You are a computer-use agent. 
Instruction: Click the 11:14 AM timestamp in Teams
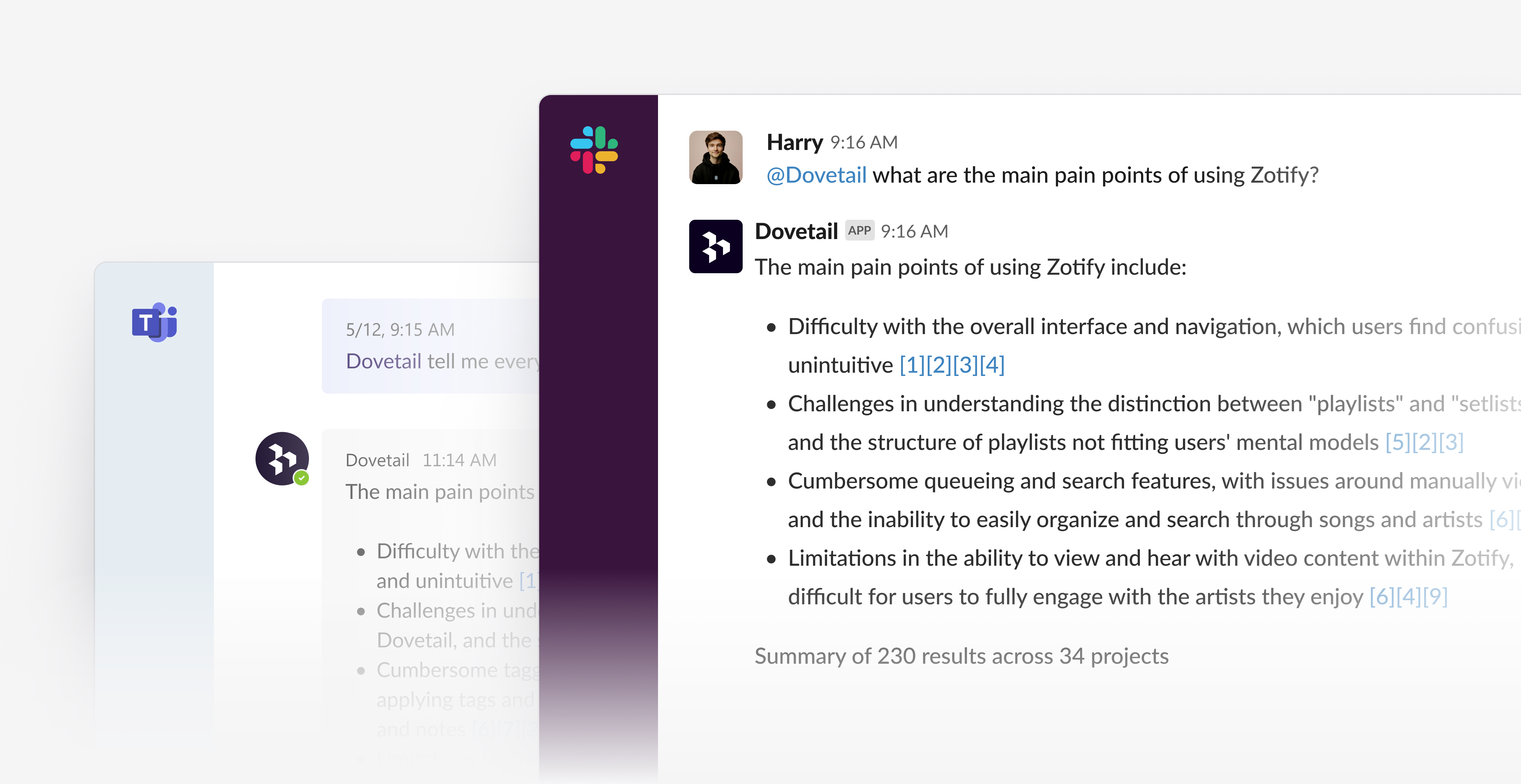(459, 460)
